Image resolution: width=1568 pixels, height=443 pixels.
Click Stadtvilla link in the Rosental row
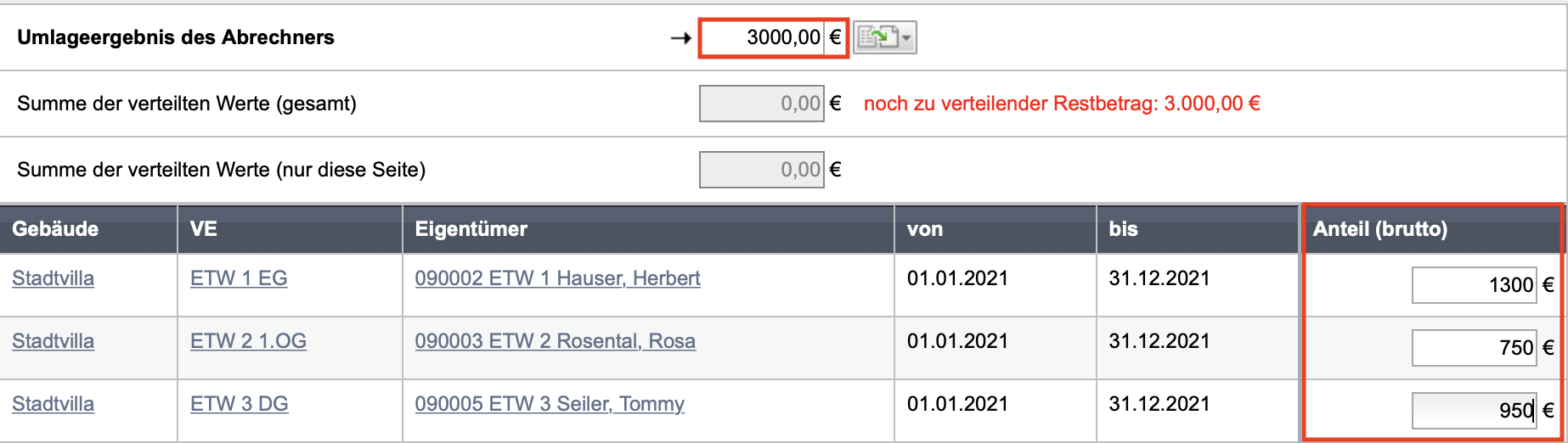coord(53,341)
